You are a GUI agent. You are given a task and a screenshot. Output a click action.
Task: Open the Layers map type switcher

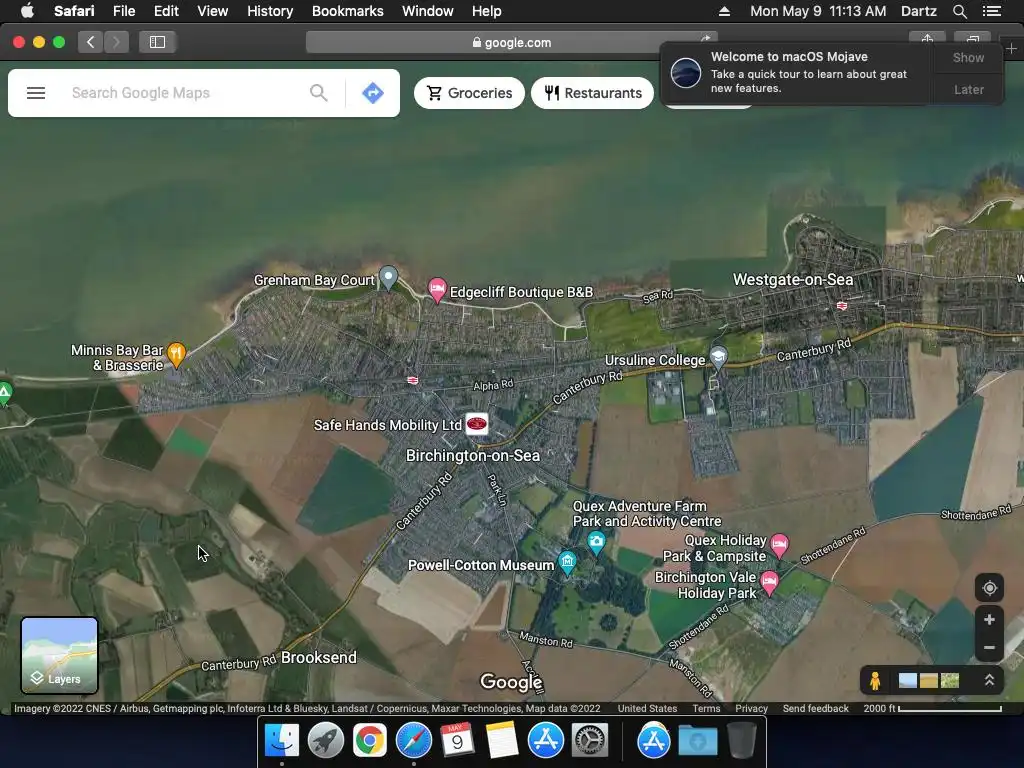click(59, 655)
